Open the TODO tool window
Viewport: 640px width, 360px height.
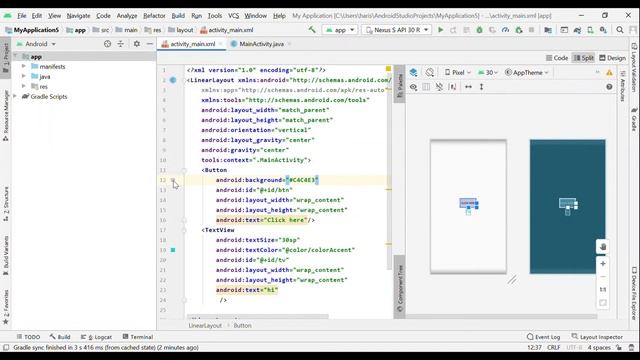coord(28,337)
